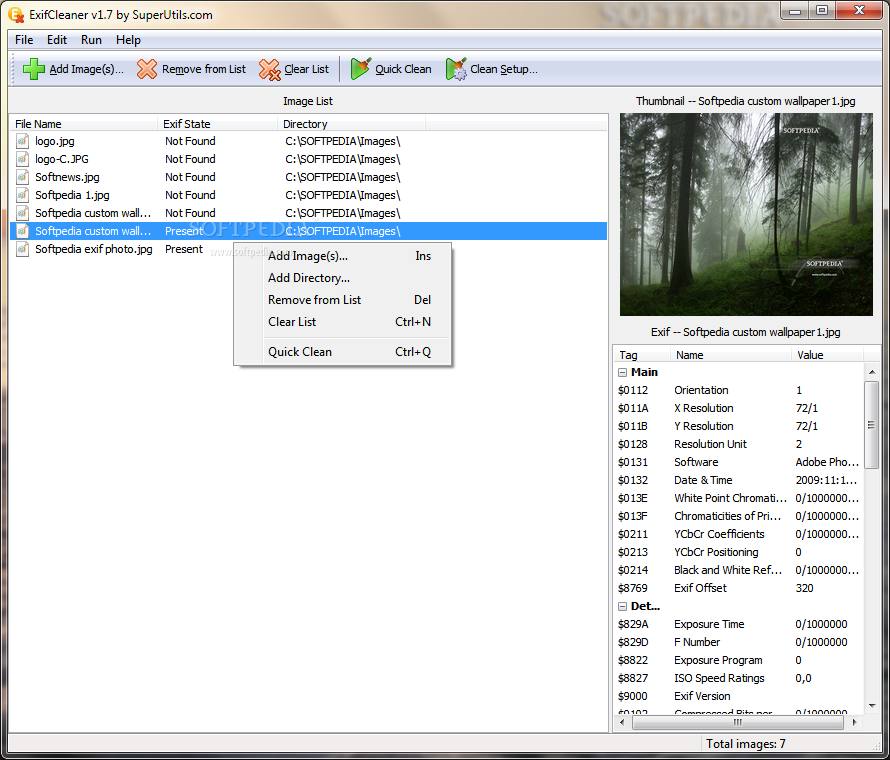This screenshot has height=760, width=890.
Task: Click the Remove from List toolbar label
Action: [204, 69]
